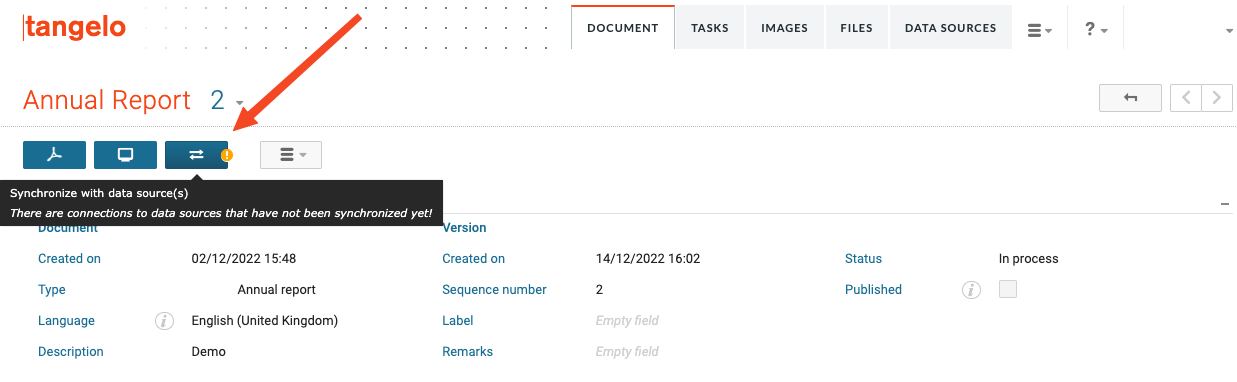Switch to the TASKS tab

point(710,28)
